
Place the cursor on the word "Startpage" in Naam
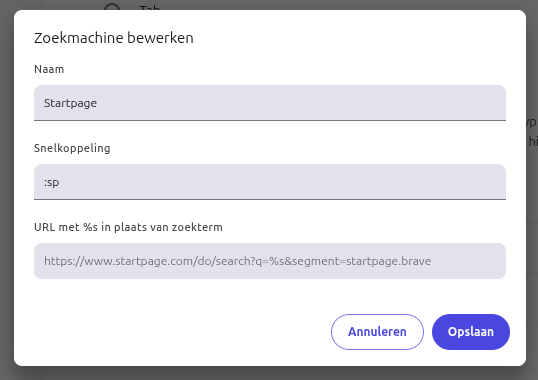click(70, 103)
